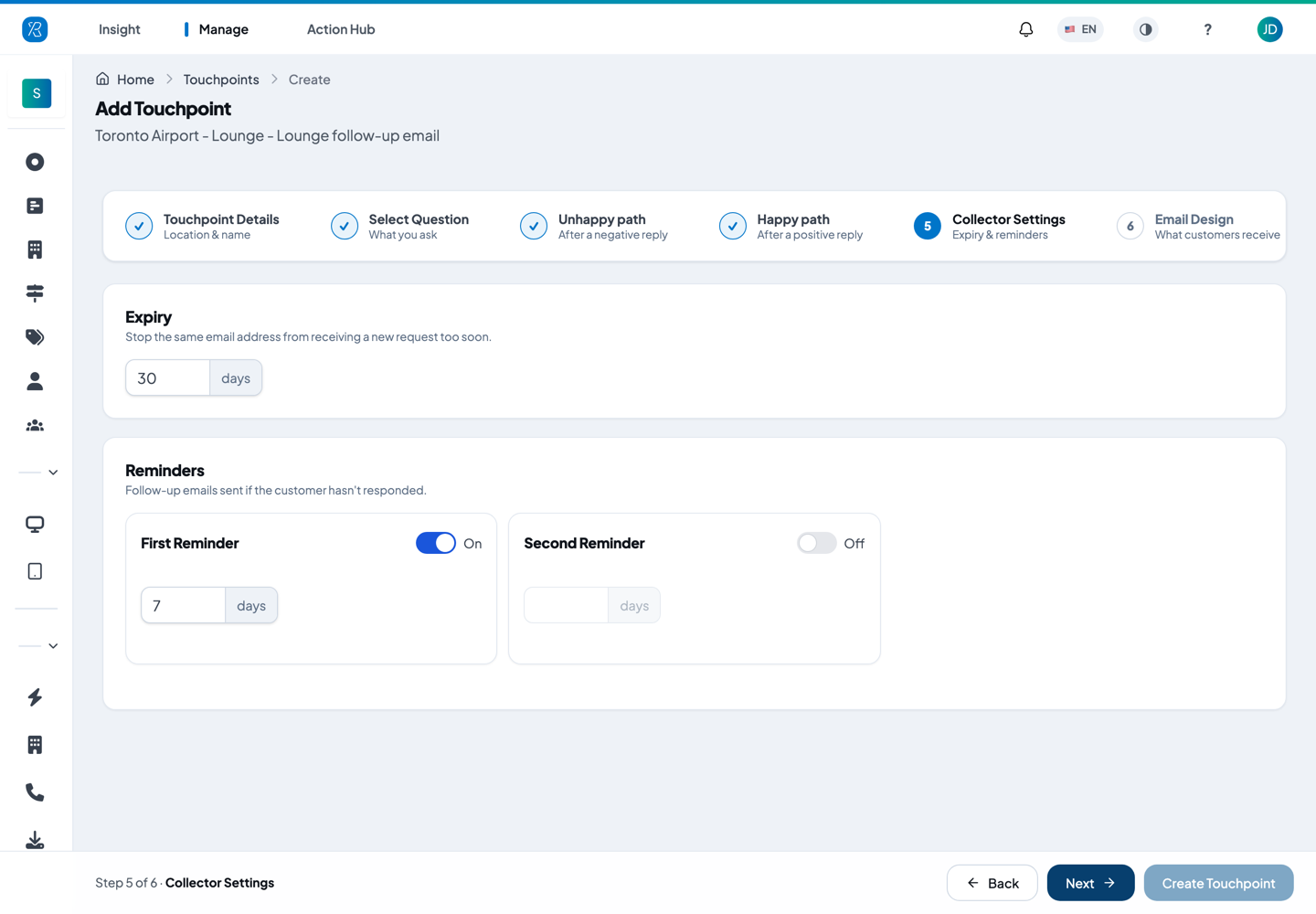Expand the second collapsed sidebar section chevron
This screenshot has width=1316, height=914.
tap(53, 646)
